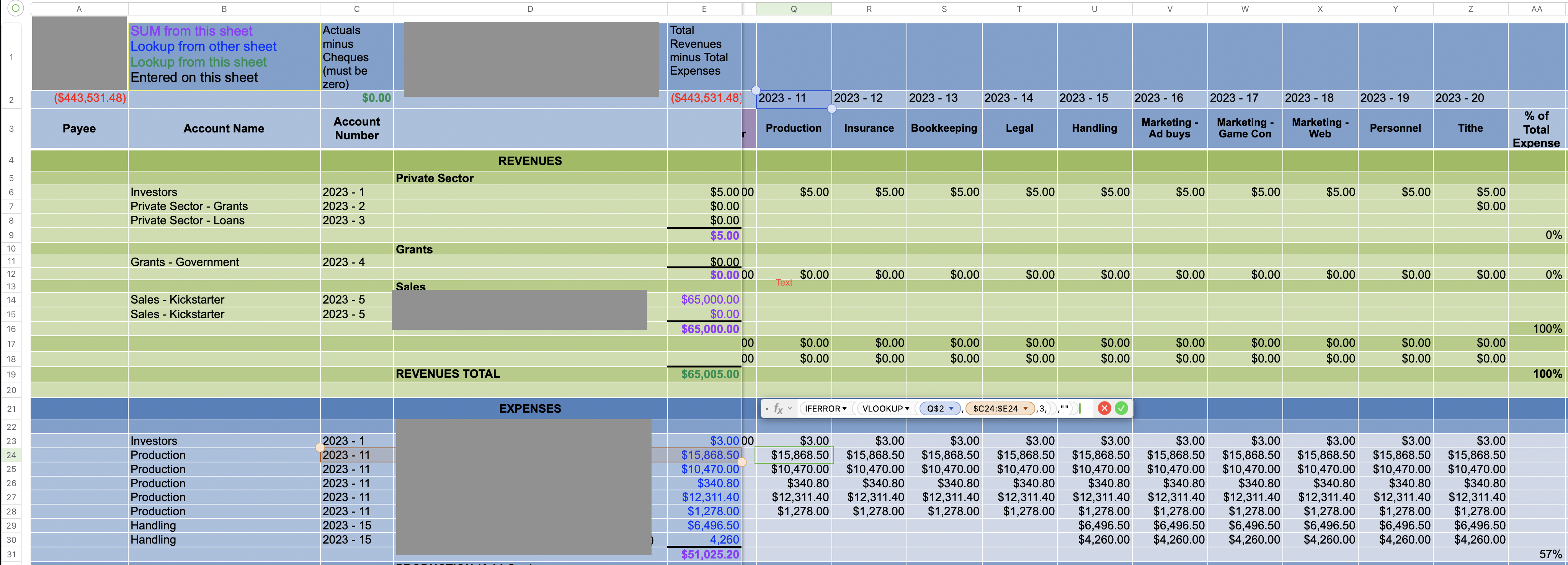Click the EXPENSES section title cell
Screen dimensions: 1568x565
pyautogui.click(x=529, y=408)
